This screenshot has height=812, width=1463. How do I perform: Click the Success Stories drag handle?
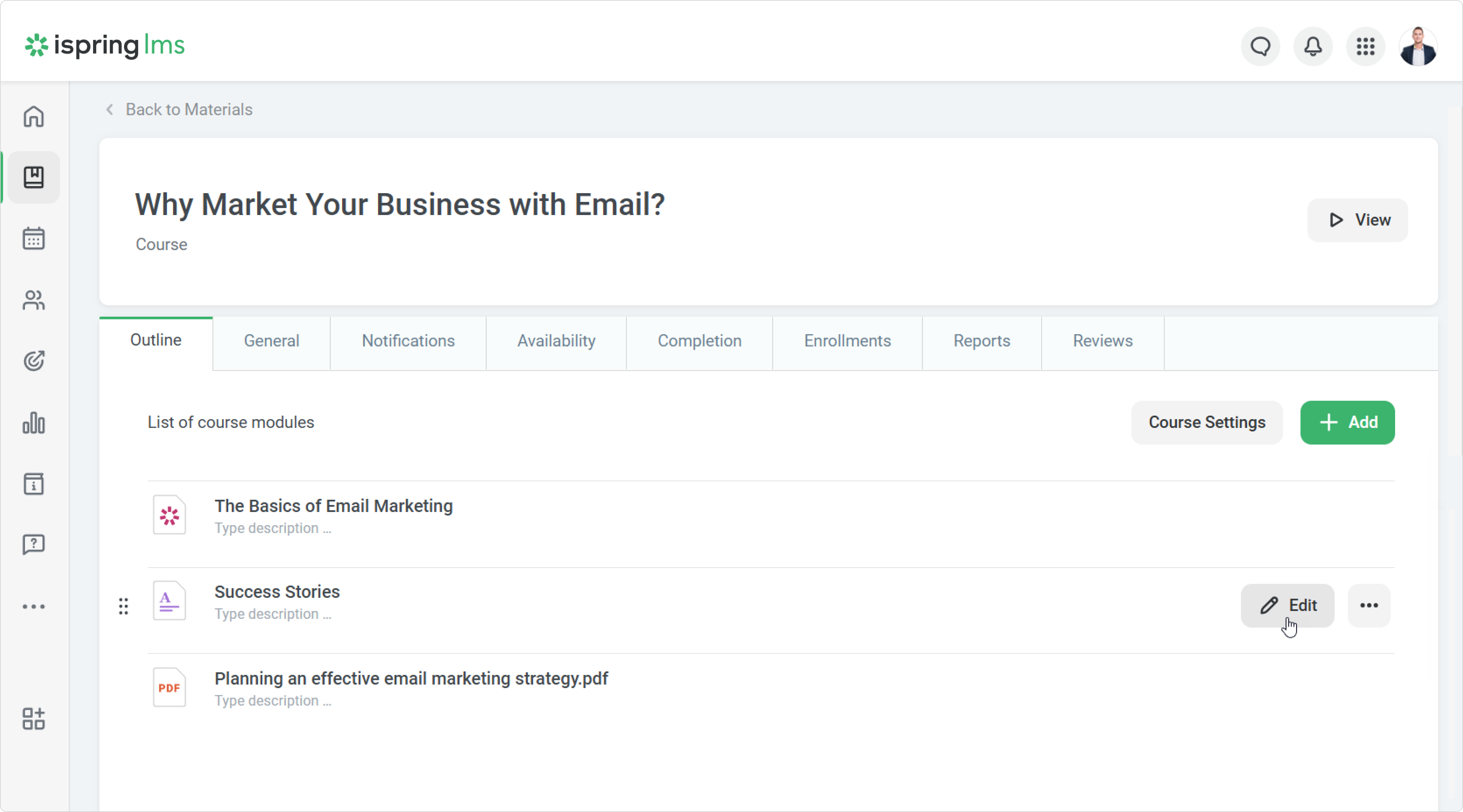tap(123, 606)
